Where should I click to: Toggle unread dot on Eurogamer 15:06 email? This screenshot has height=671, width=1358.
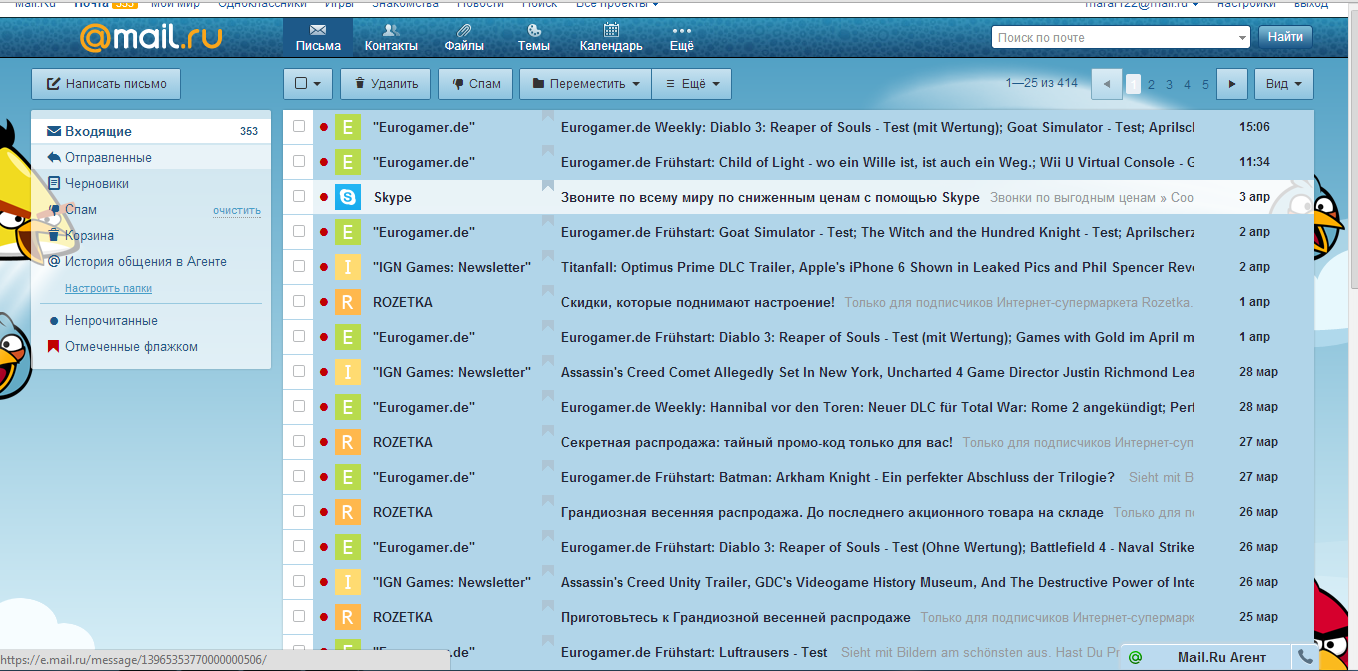[323, 127]
